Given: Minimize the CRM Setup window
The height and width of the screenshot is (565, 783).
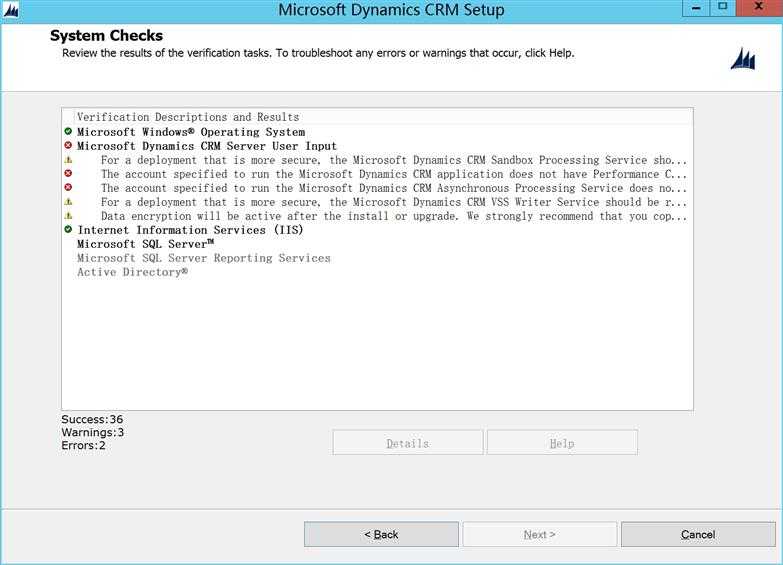Looking at the screenshot, I should point(696,8).
